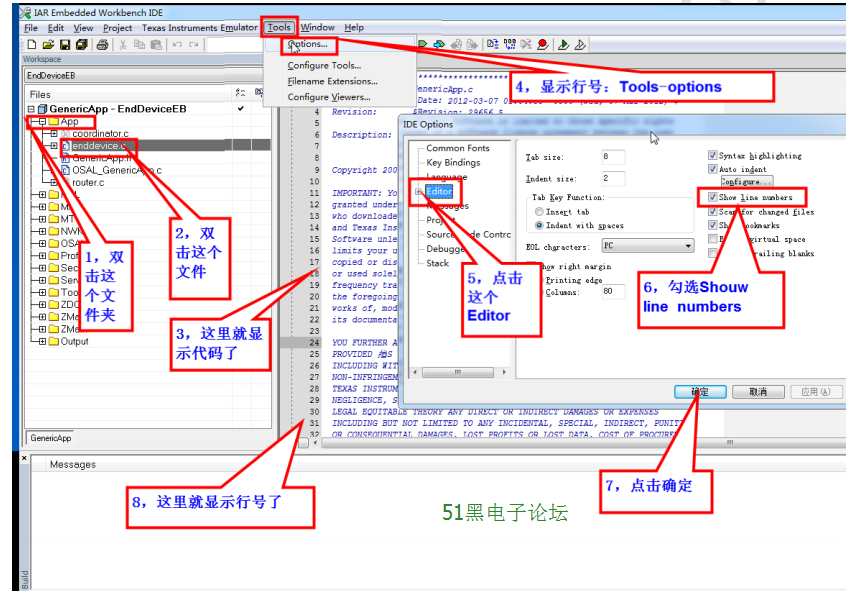851x591 pixels.
Task: Toggle Scan for changed files checkbox
Action: 713,212
